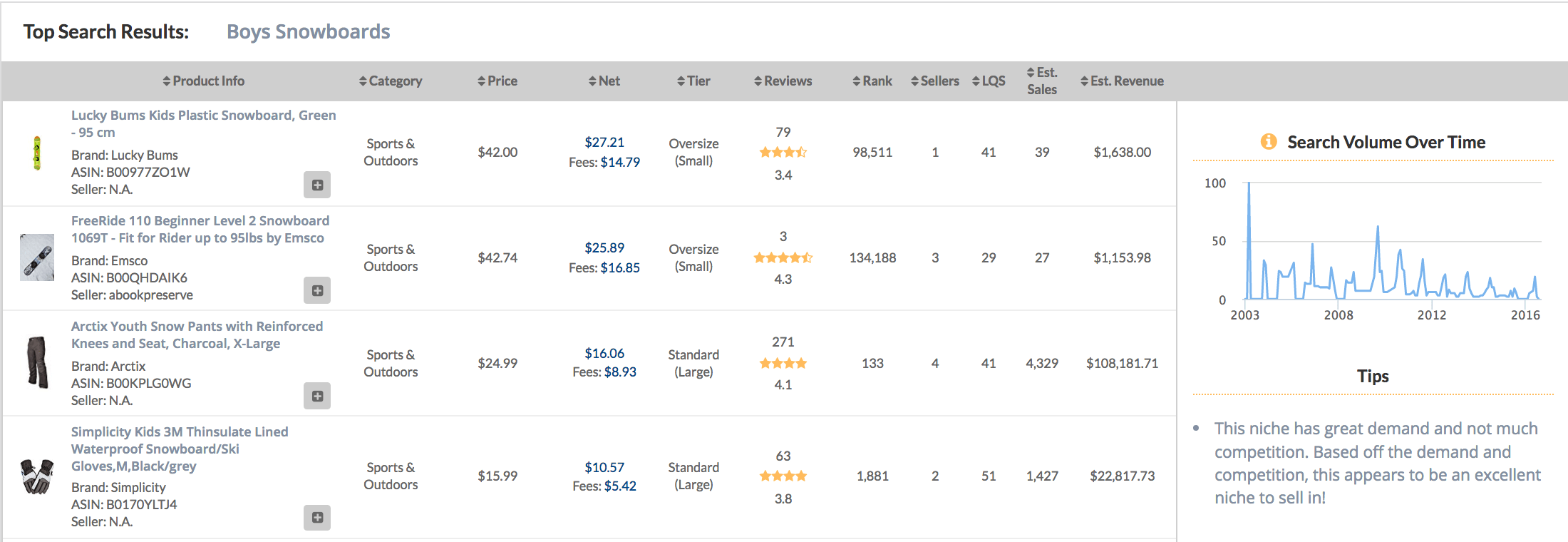Click the 2003 peak on search volume chart
Screen dimensions: 1568x542
coord(1249,184)
